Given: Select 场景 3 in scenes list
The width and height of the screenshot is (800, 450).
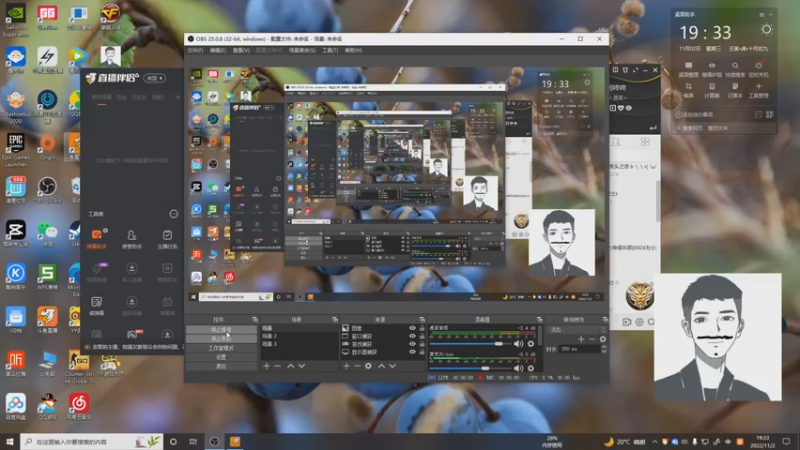Looking at the screenshot, I should tap(299, 344).
